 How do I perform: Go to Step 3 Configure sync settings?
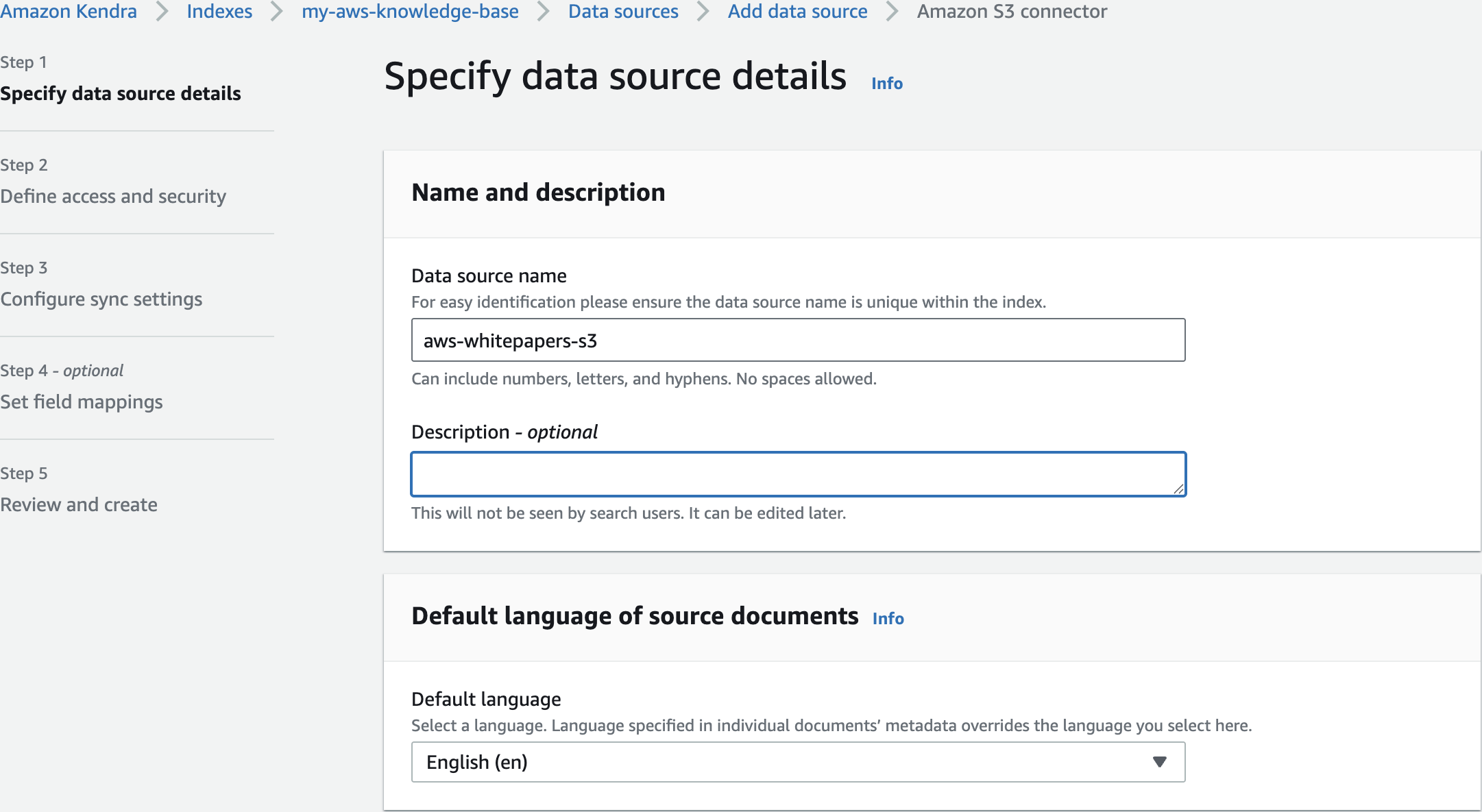pos(101,299)
